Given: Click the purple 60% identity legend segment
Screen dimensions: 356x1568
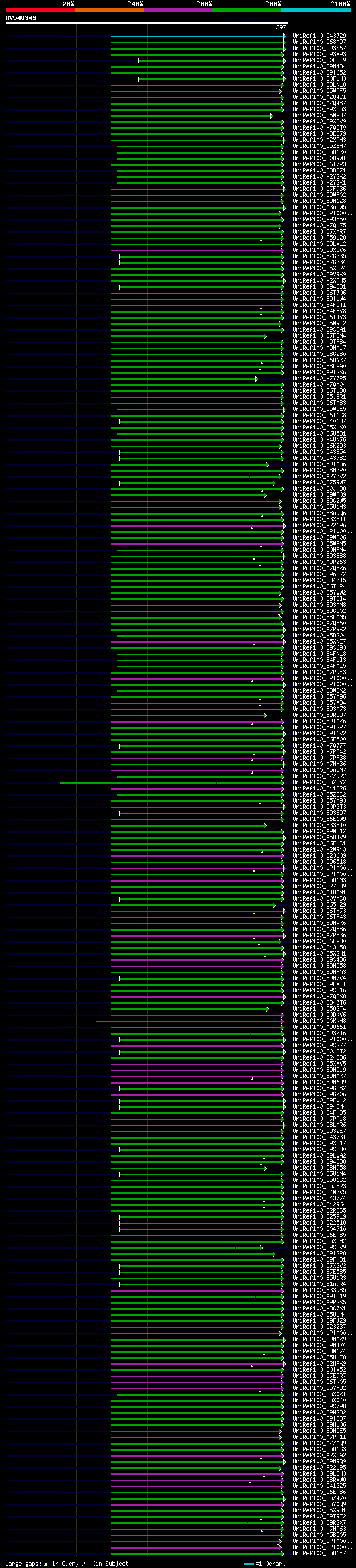Looking at the screenshot, I should click(x=177, y=10).
